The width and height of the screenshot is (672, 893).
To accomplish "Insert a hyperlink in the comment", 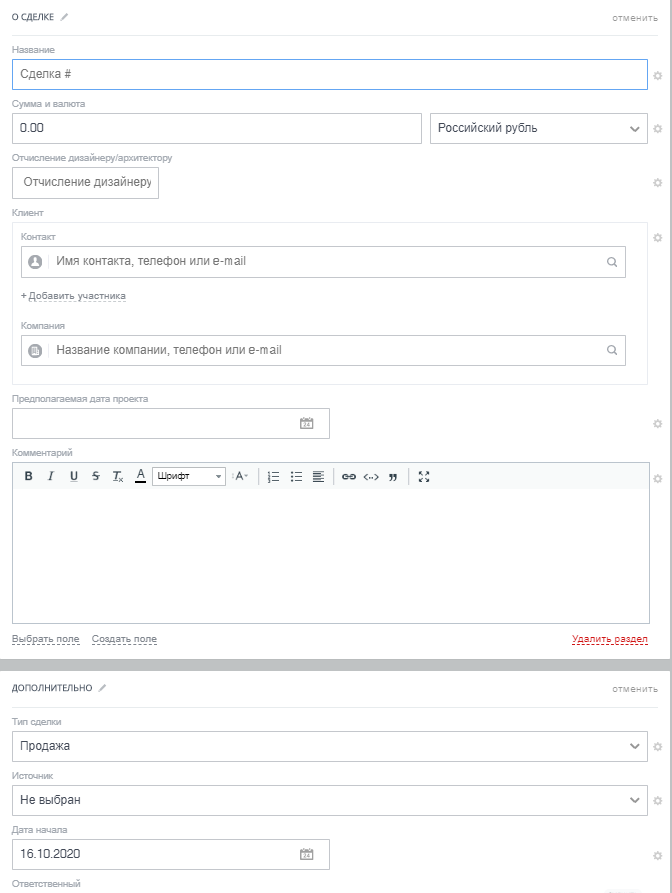I will (x=348, y=477).
